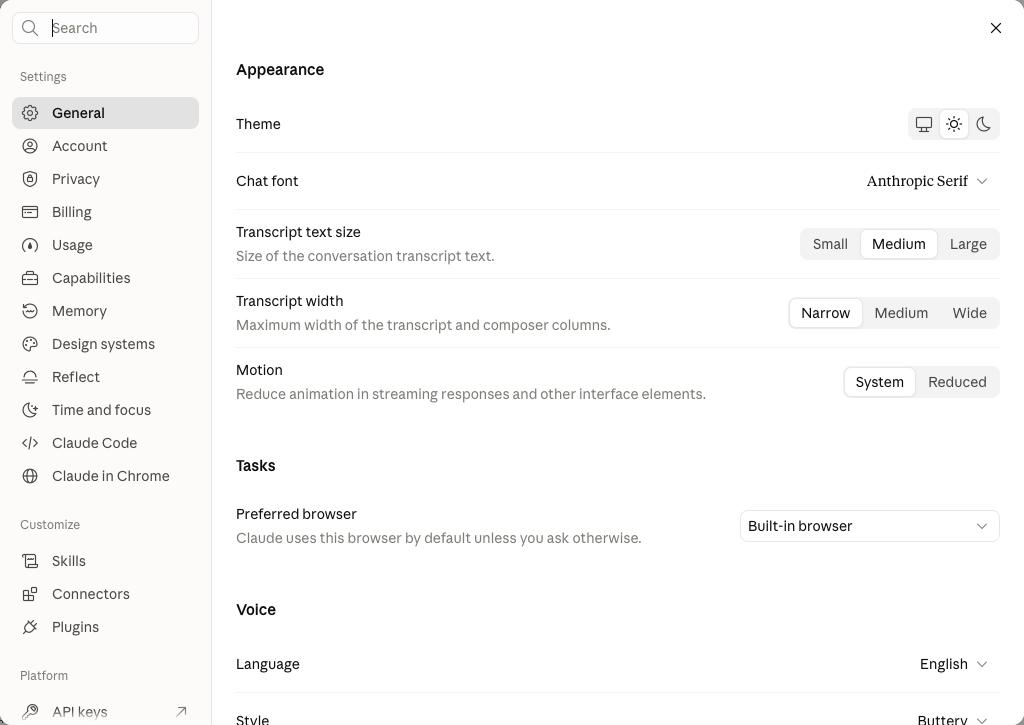Click the Usage gauge icon

[30, 245]
